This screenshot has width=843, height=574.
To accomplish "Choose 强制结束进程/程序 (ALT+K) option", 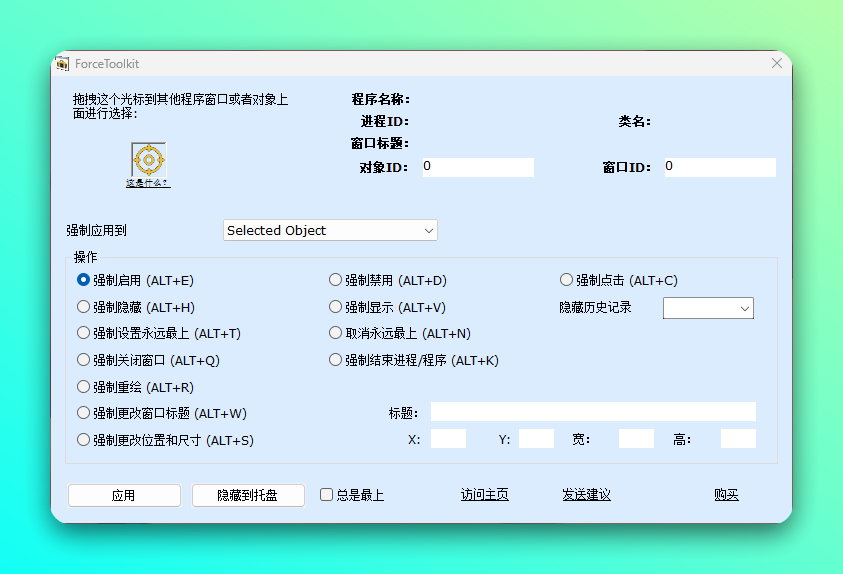I will [336, 360].
